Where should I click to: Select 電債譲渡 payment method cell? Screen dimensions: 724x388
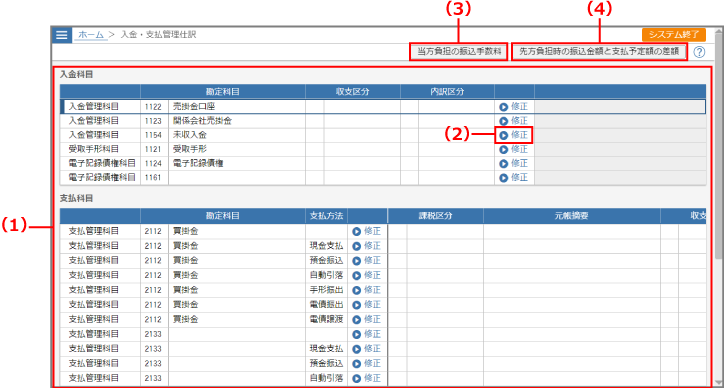coord(326,319)
